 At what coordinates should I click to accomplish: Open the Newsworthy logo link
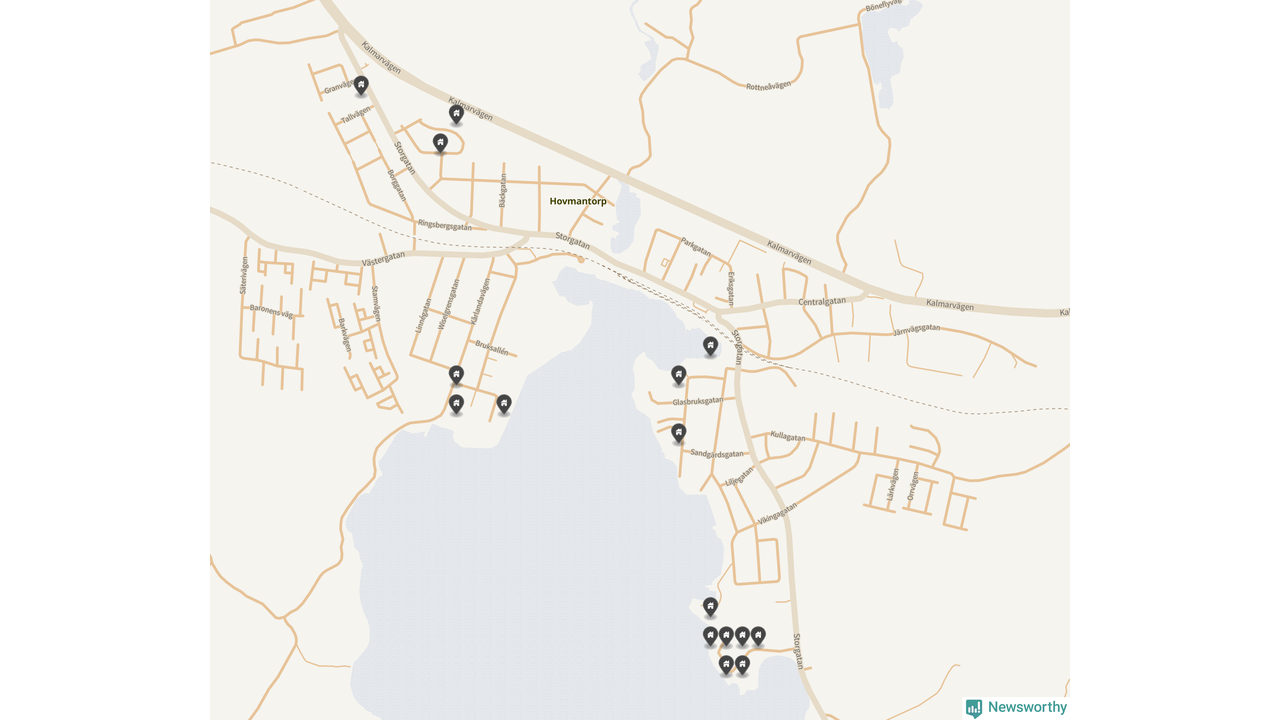pyautogui.click(x=1016, y=708)
